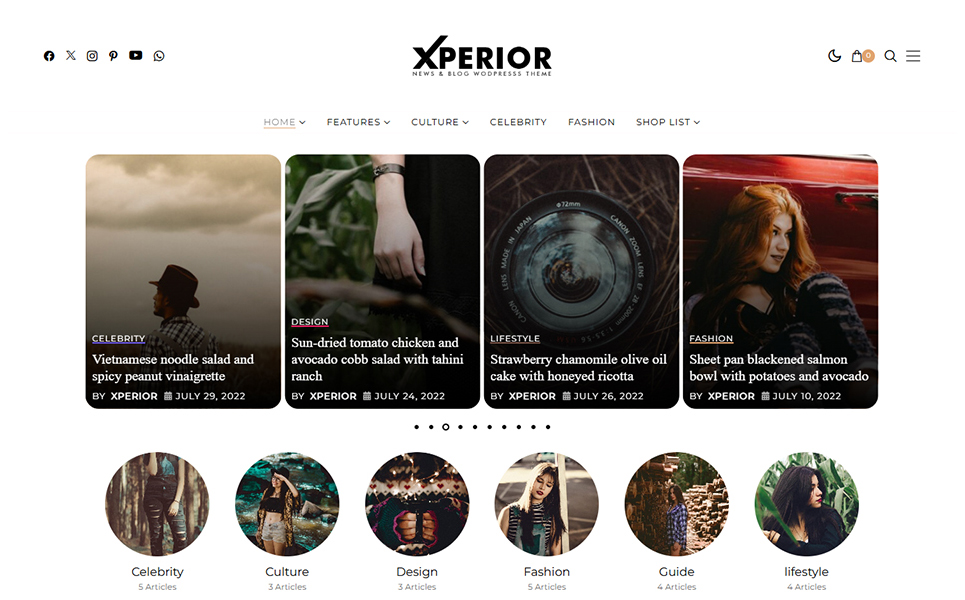
Task: Expand the Home menu dropdown
Action: 284,122
